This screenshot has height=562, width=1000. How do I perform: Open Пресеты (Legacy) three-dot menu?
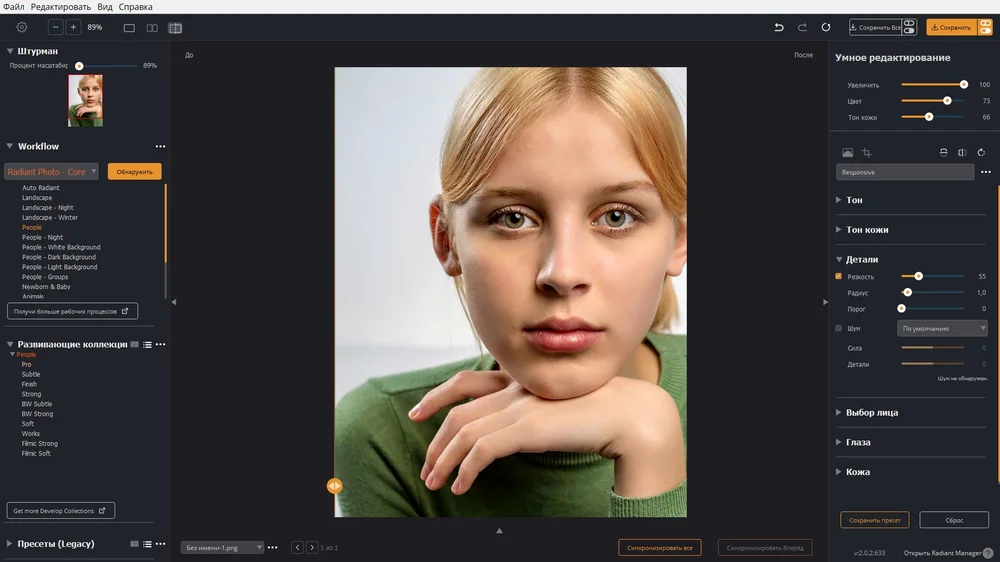click(x=161, y=544)
